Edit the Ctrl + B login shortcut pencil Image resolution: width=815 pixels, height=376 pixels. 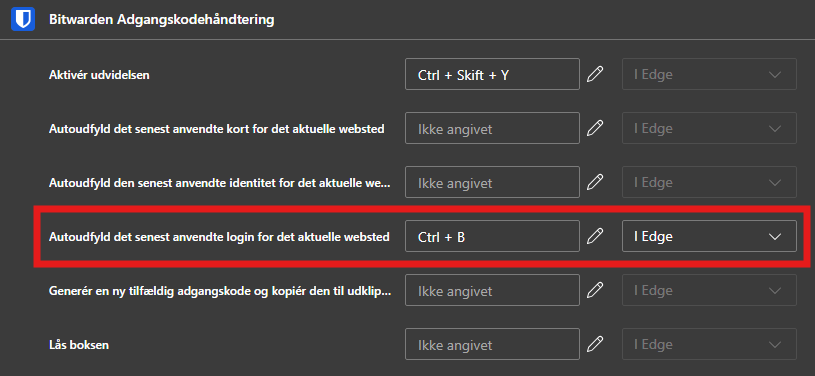point(595,236)
